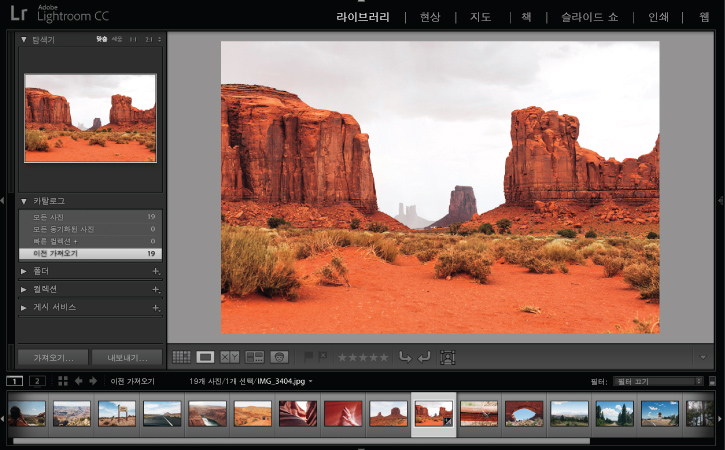Click the badge icon on the selected filmstrip thumbnail
The width and height of the screenshot is (725, 450).
coord(448,421)
